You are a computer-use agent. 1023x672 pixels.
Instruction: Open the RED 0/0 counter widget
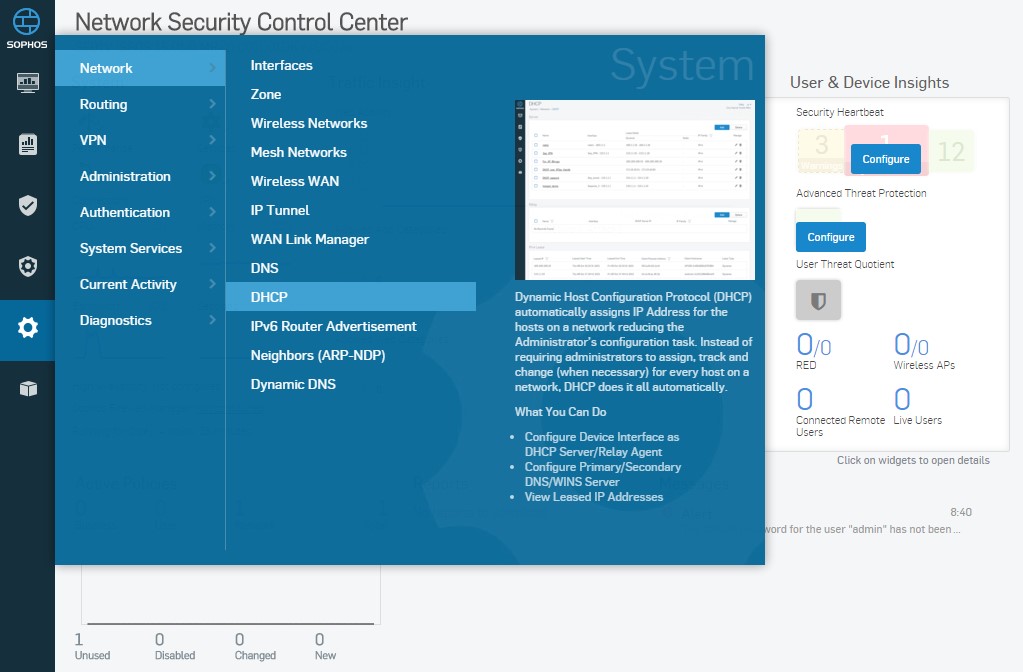[x=814, y=351]
